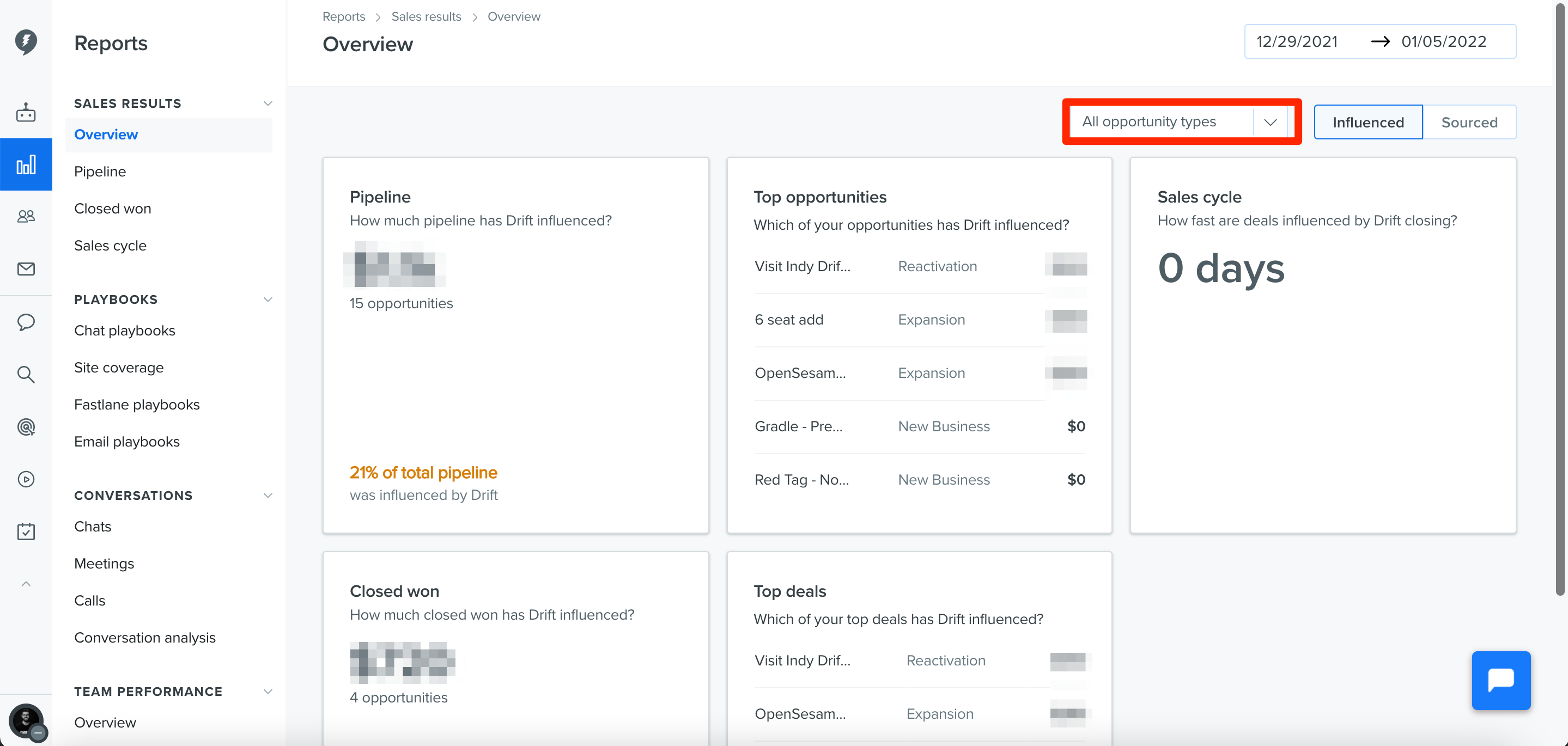Viewport: 1568px width, 746px height.
Task: Collapse the Sales Results section
Action: pos(267,103)
